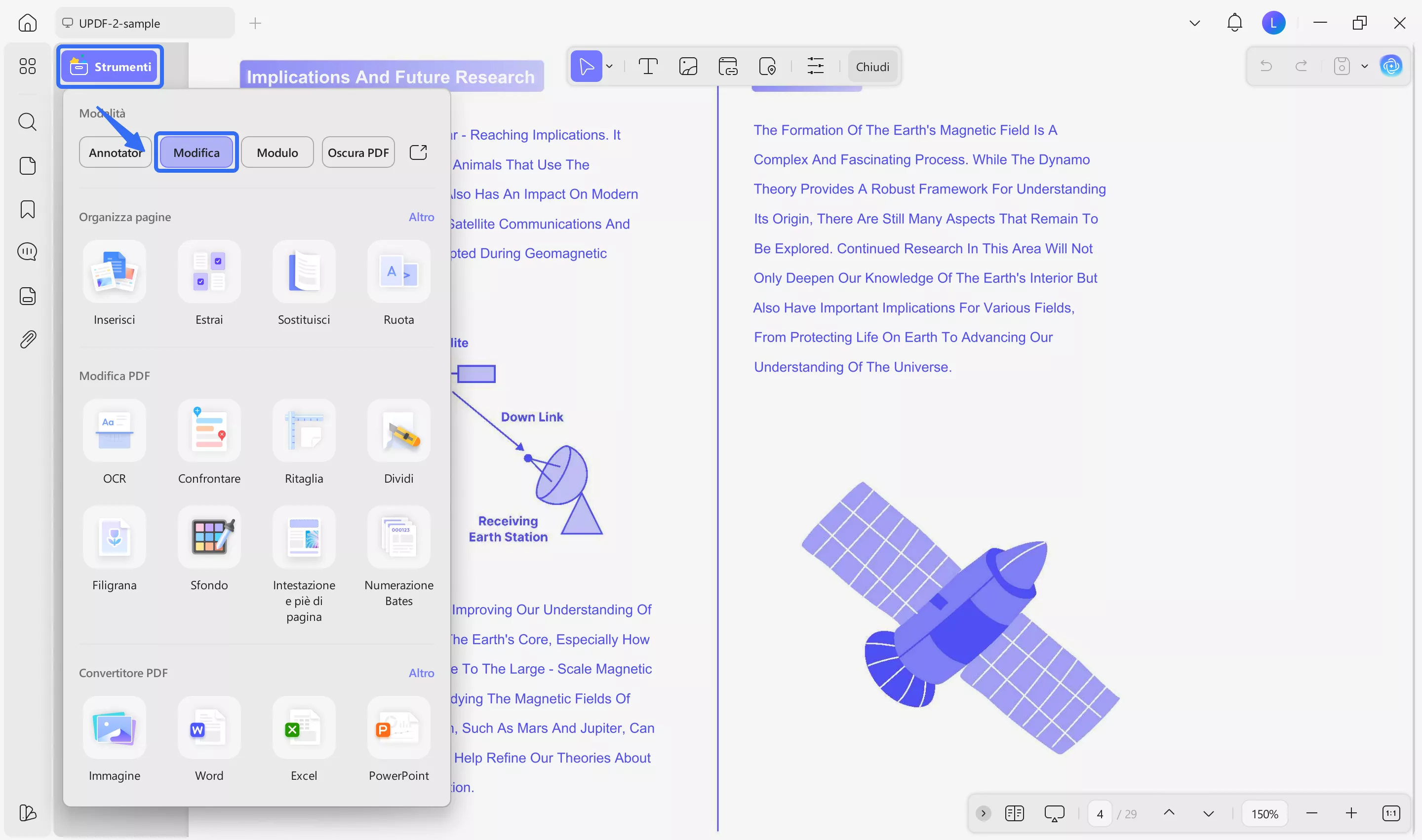This screenshot has width=1422, height=840.
Task: Click the Chiudi button
Action: (x=872, y=66)
